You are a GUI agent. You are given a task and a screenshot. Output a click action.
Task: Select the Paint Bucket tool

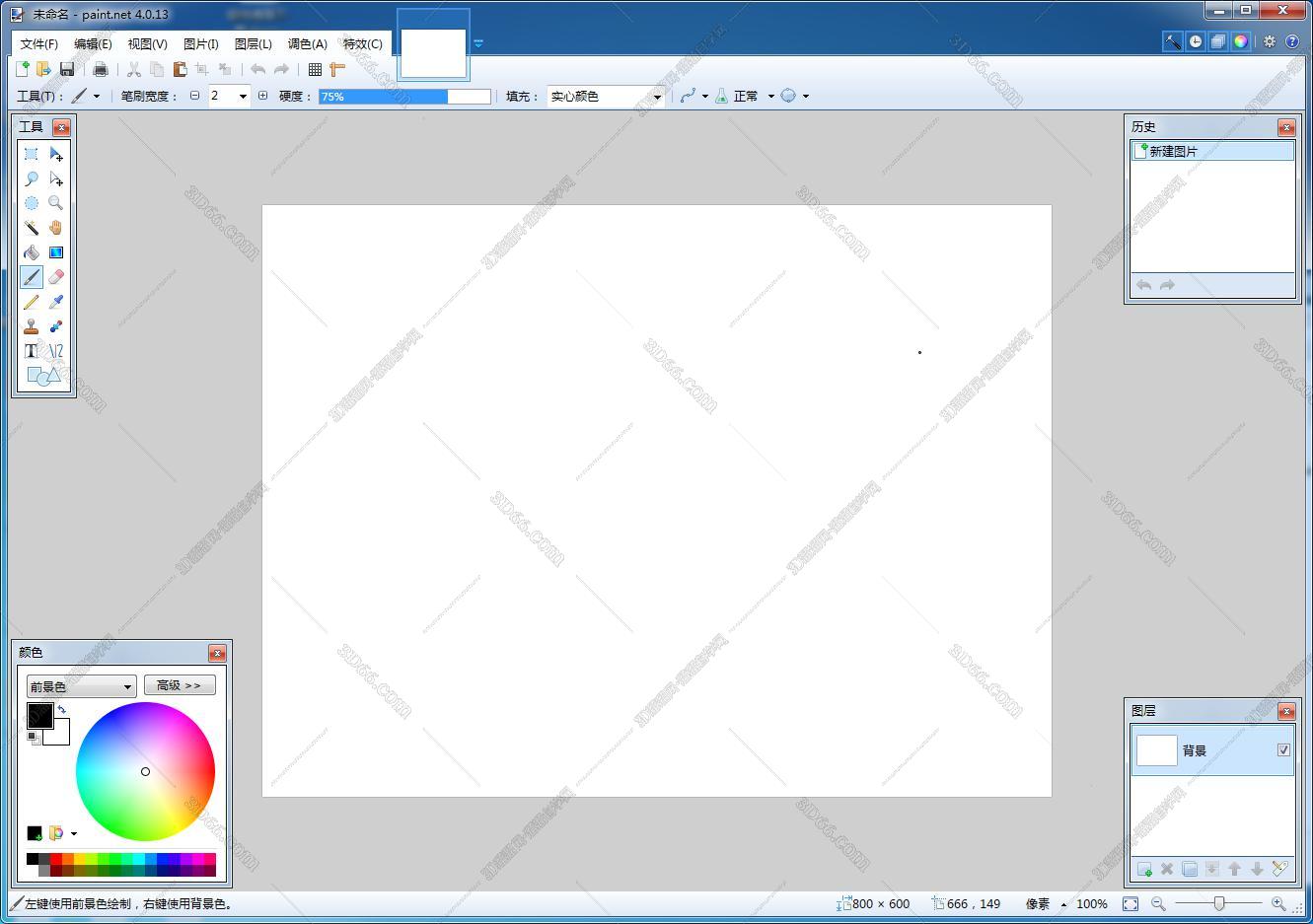point(32,252)
